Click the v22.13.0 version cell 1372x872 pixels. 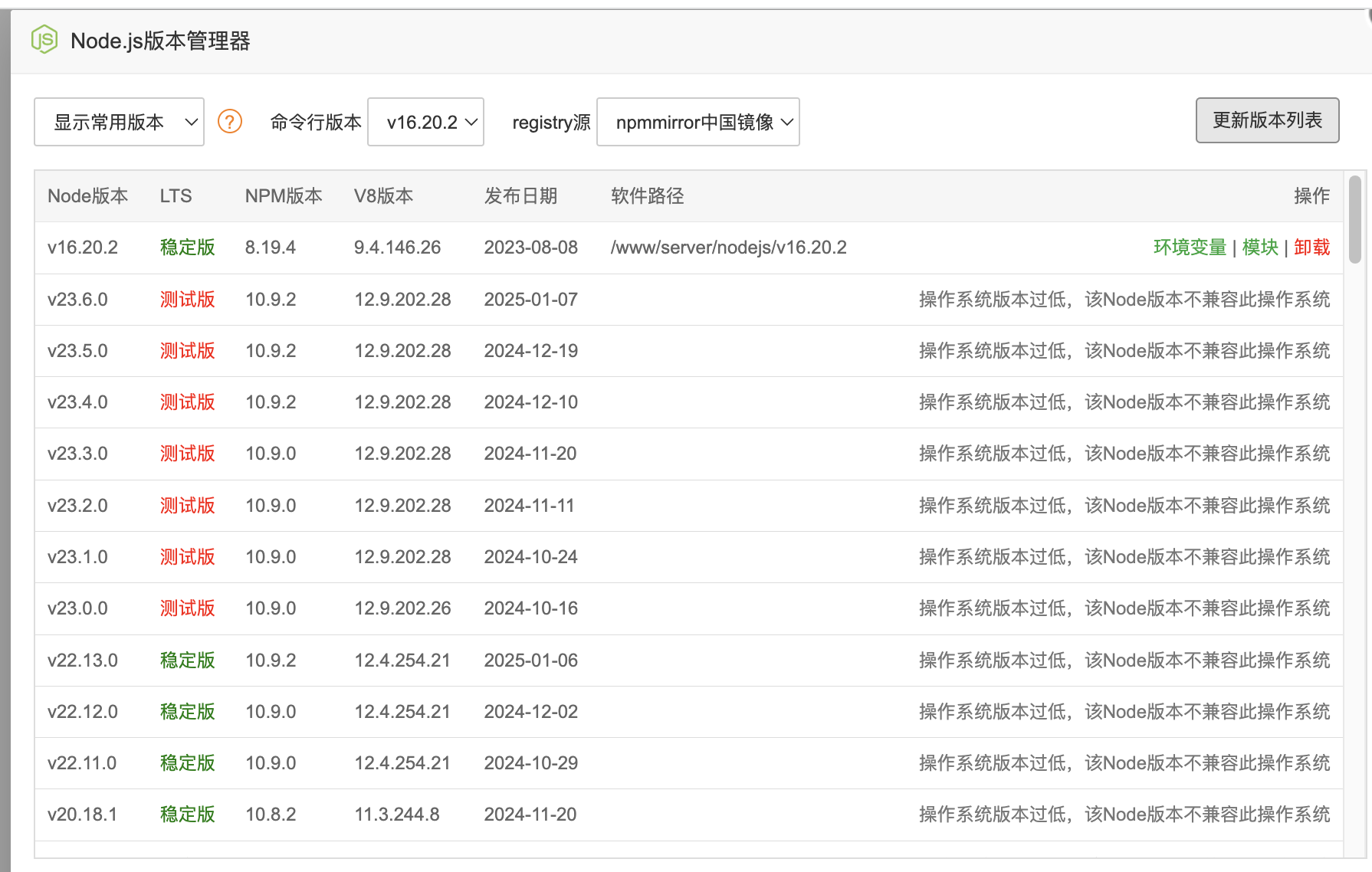click(83, 661)
